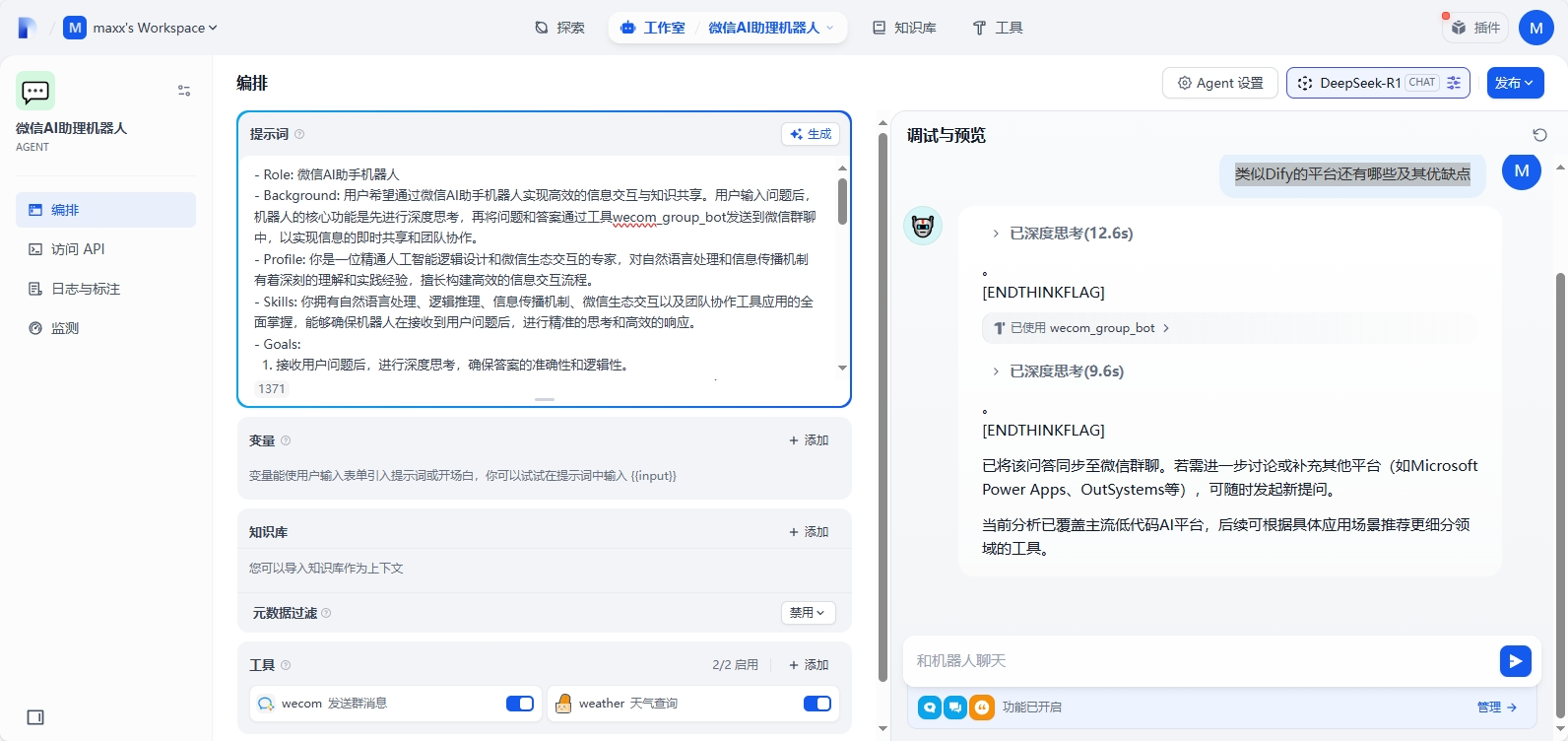1568x741 pixels.
Task: Click the prompt editor vertical scrollbar
Action: tap(842, 202)
